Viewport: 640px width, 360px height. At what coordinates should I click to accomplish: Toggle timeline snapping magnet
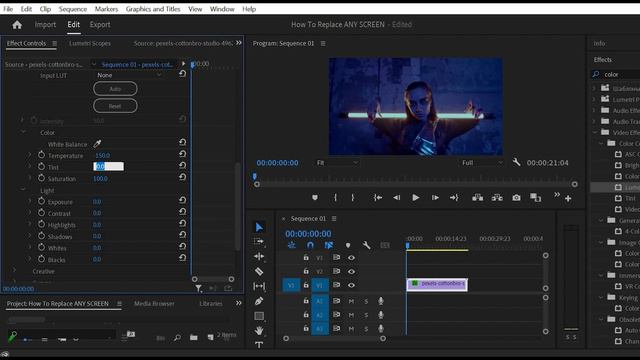310,245
